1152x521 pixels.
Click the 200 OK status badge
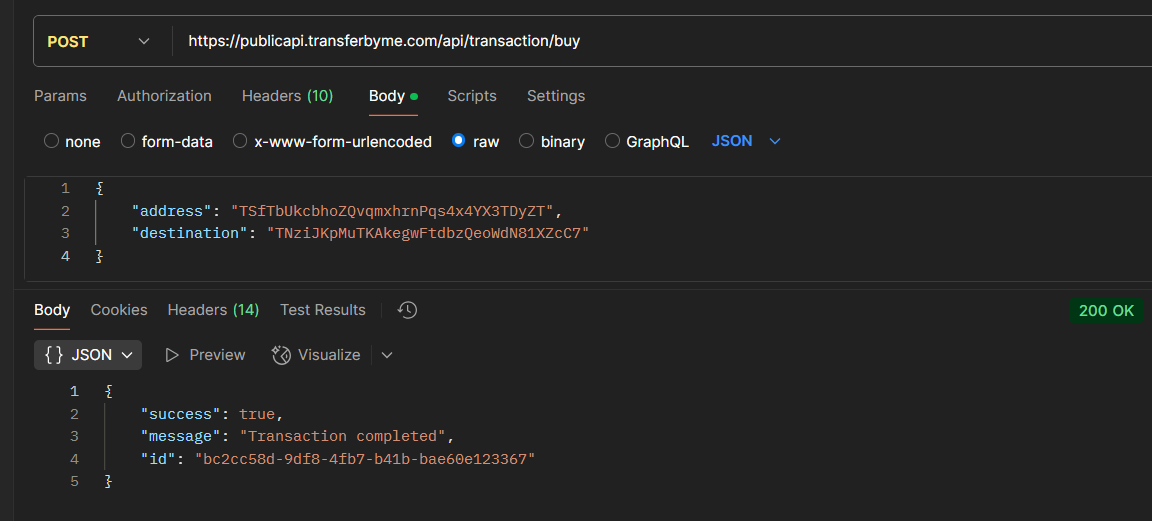[1106, 310]
